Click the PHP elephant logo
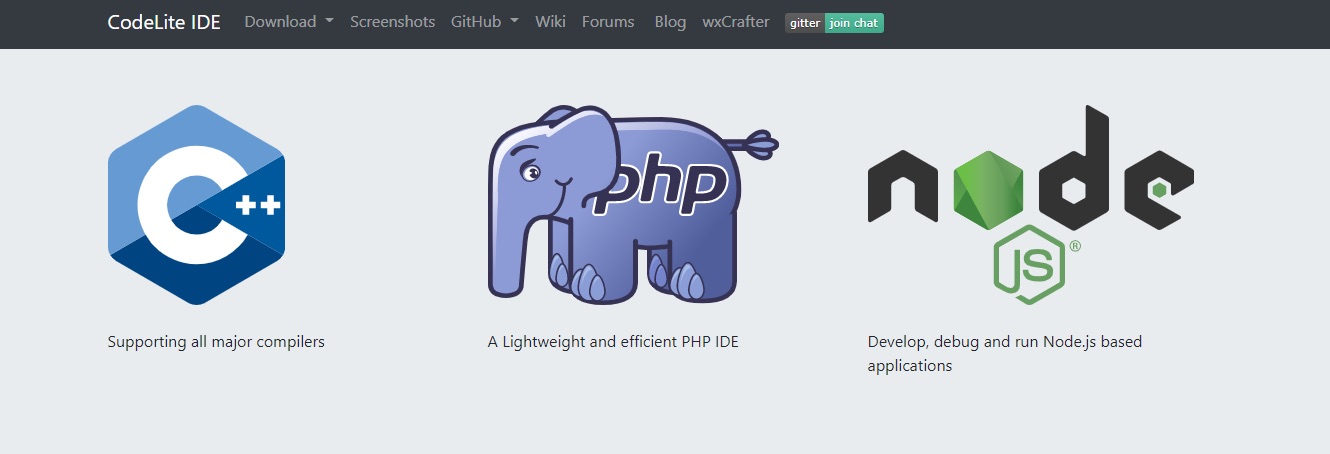Viewport: 1330px width, 454px height. tap(633, 204)
